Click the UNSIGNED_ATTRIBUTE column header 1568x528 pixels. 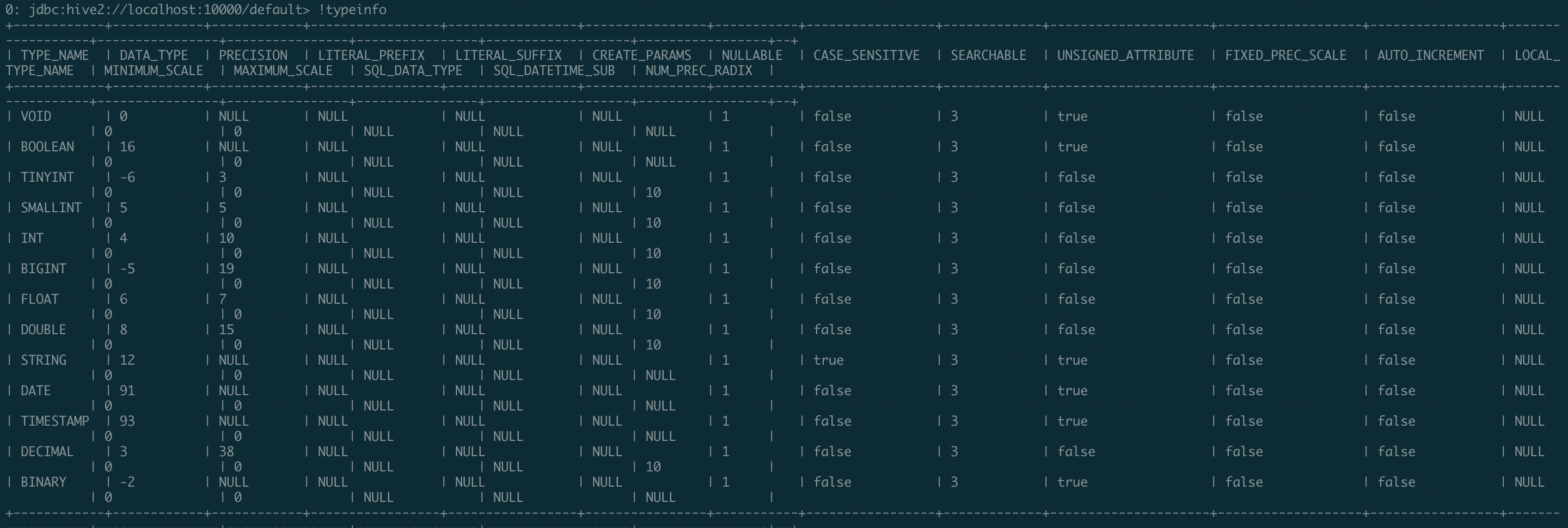click(x=1125, y=56)
